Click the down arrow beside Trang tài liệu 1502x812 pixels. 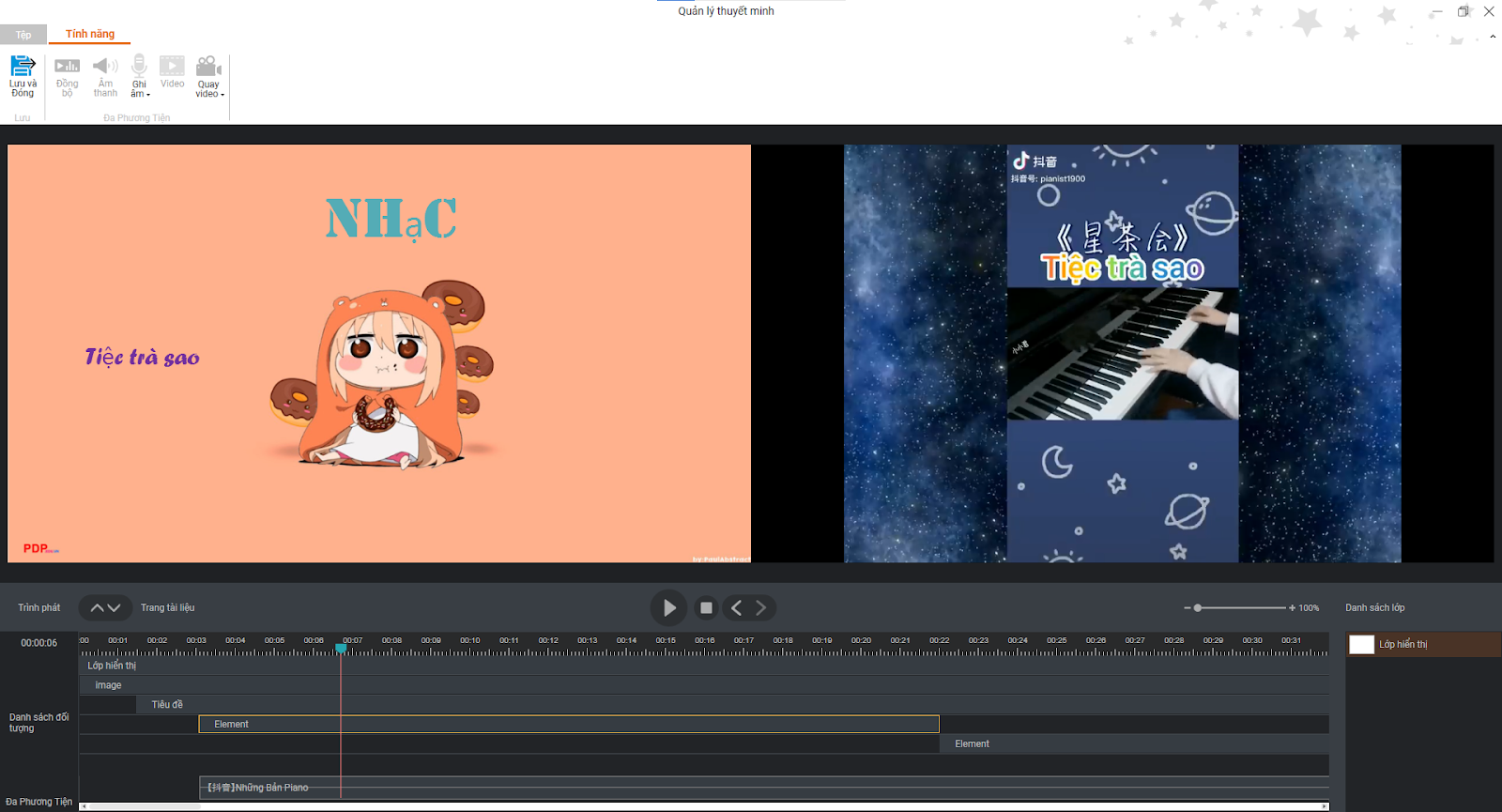(115, 608)
